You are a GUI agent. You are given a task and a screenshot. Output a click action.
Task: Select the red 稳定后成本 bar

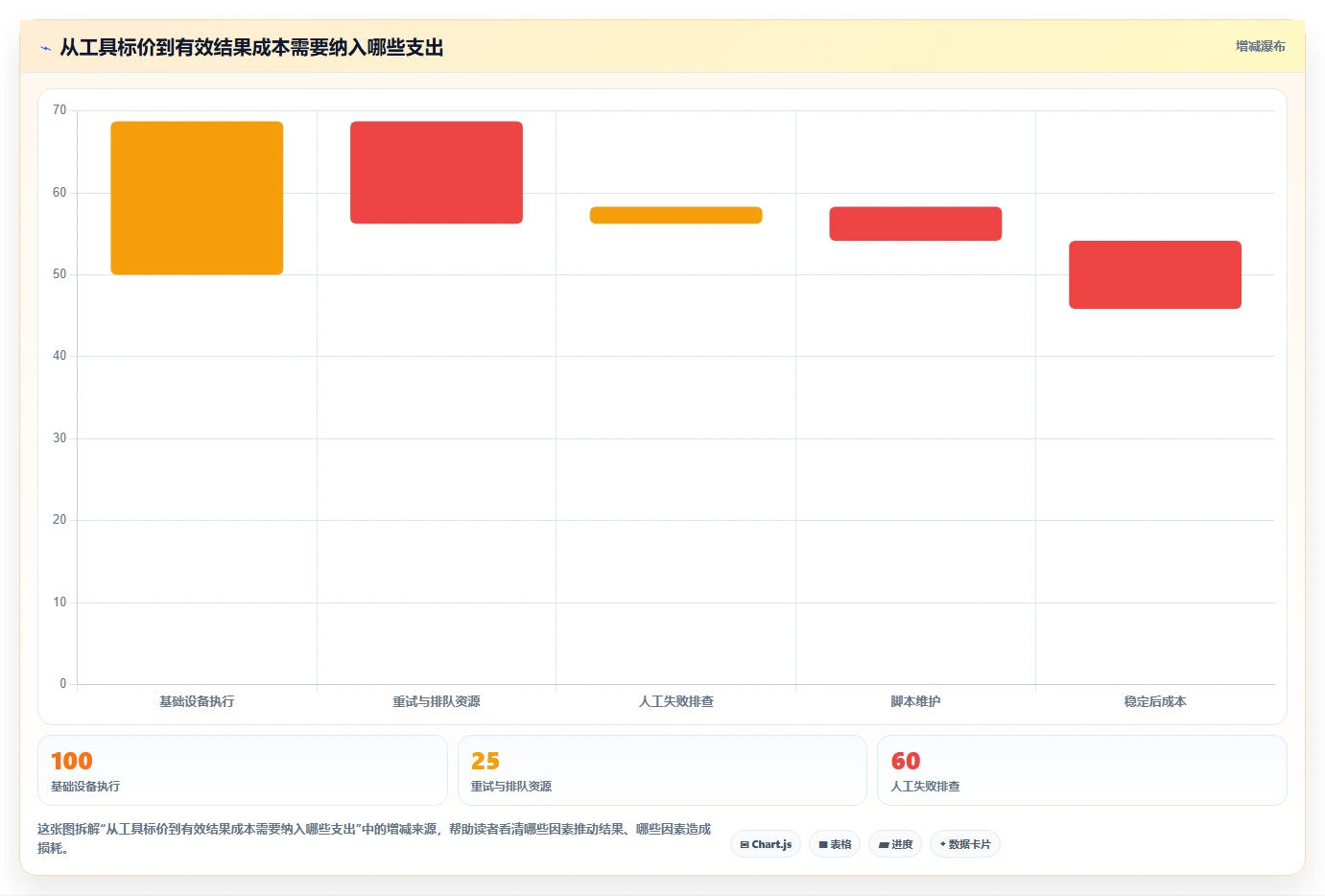pos(1155,274)
